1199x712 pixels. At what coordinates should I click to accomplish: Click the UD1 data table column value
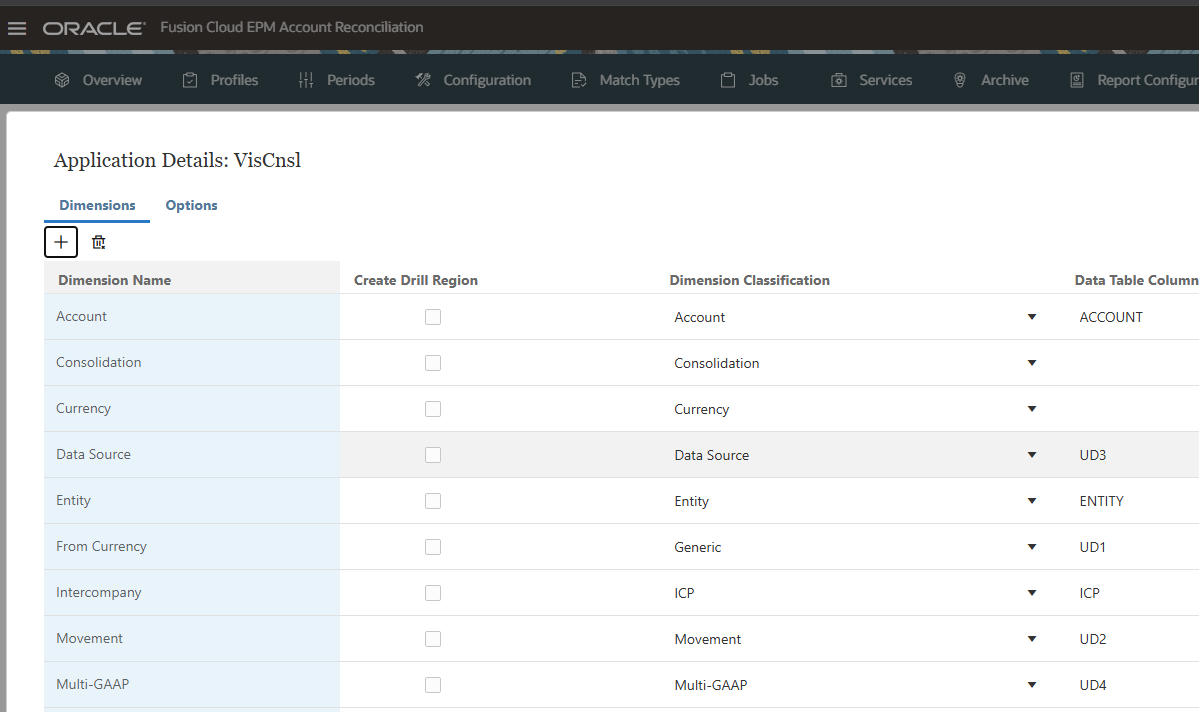[x=1092, y=547]
